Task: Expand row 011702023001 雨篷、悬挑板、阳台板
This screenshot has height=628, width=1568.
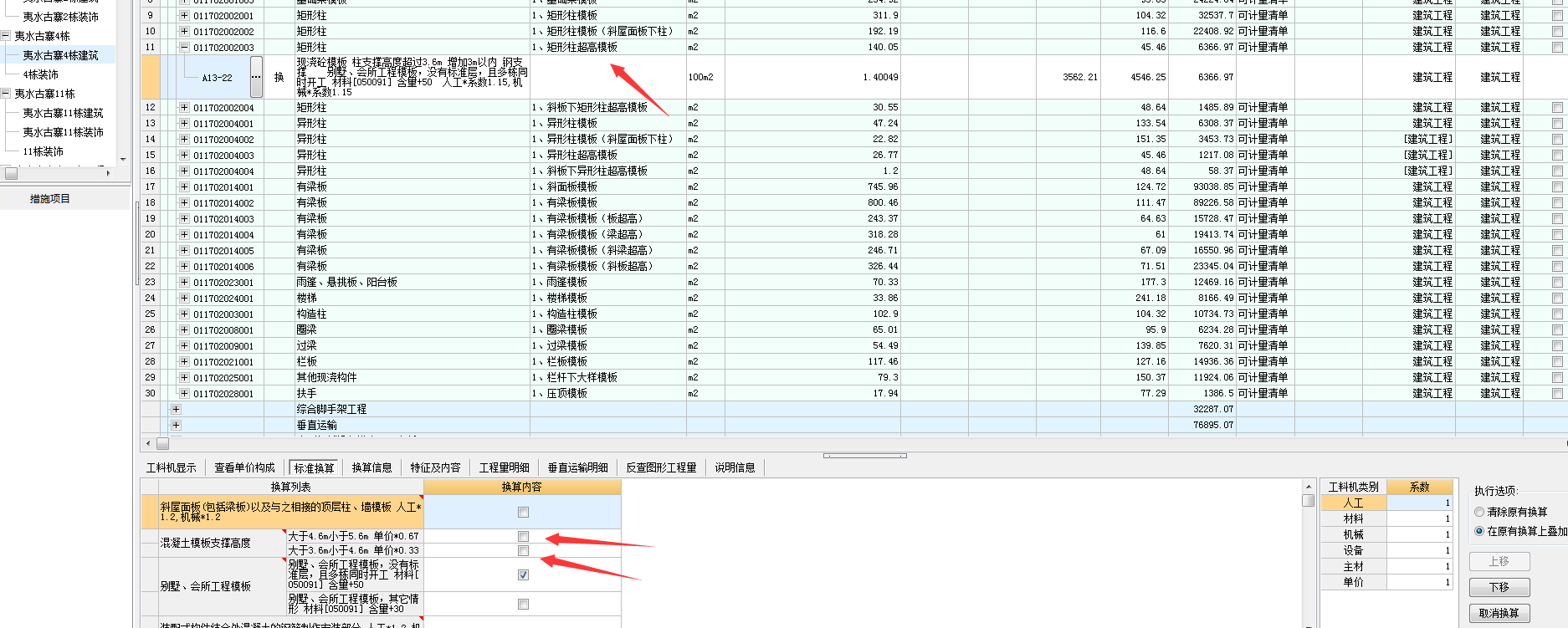Action: coord(184,283)
